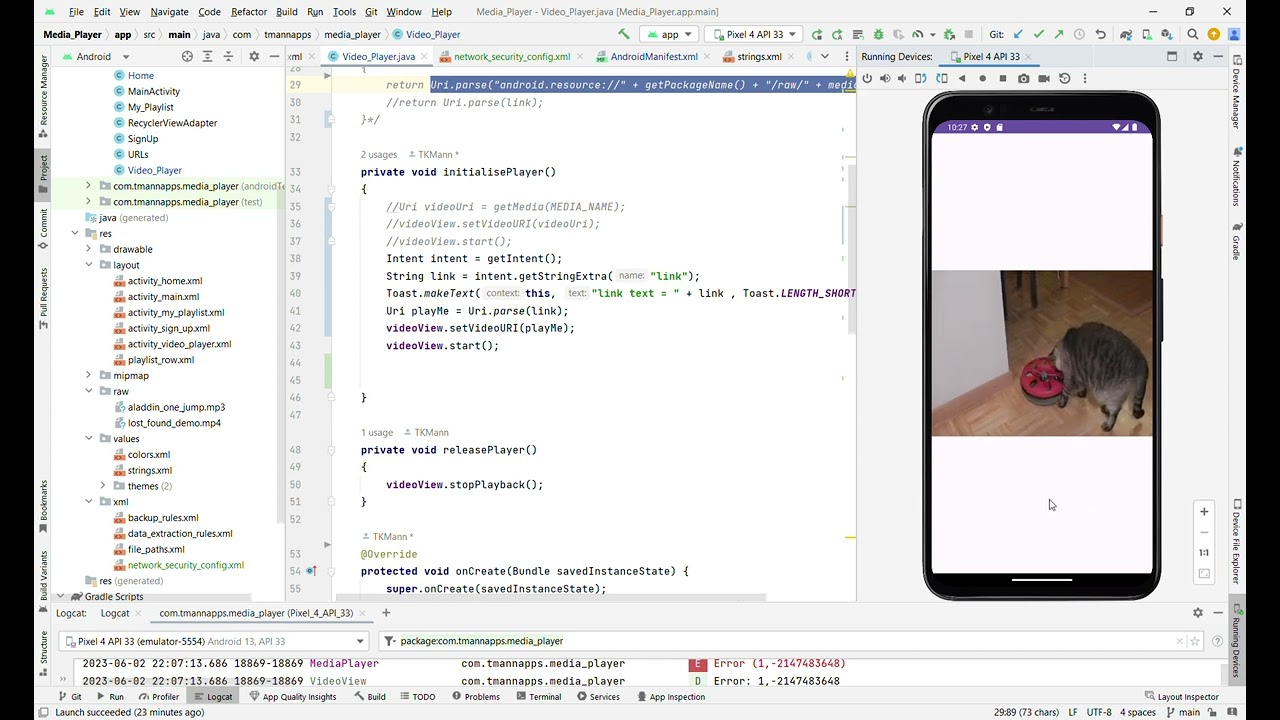Toggle the Build Variants tool window
The image size is (1280, 720).
pos(43,581)
